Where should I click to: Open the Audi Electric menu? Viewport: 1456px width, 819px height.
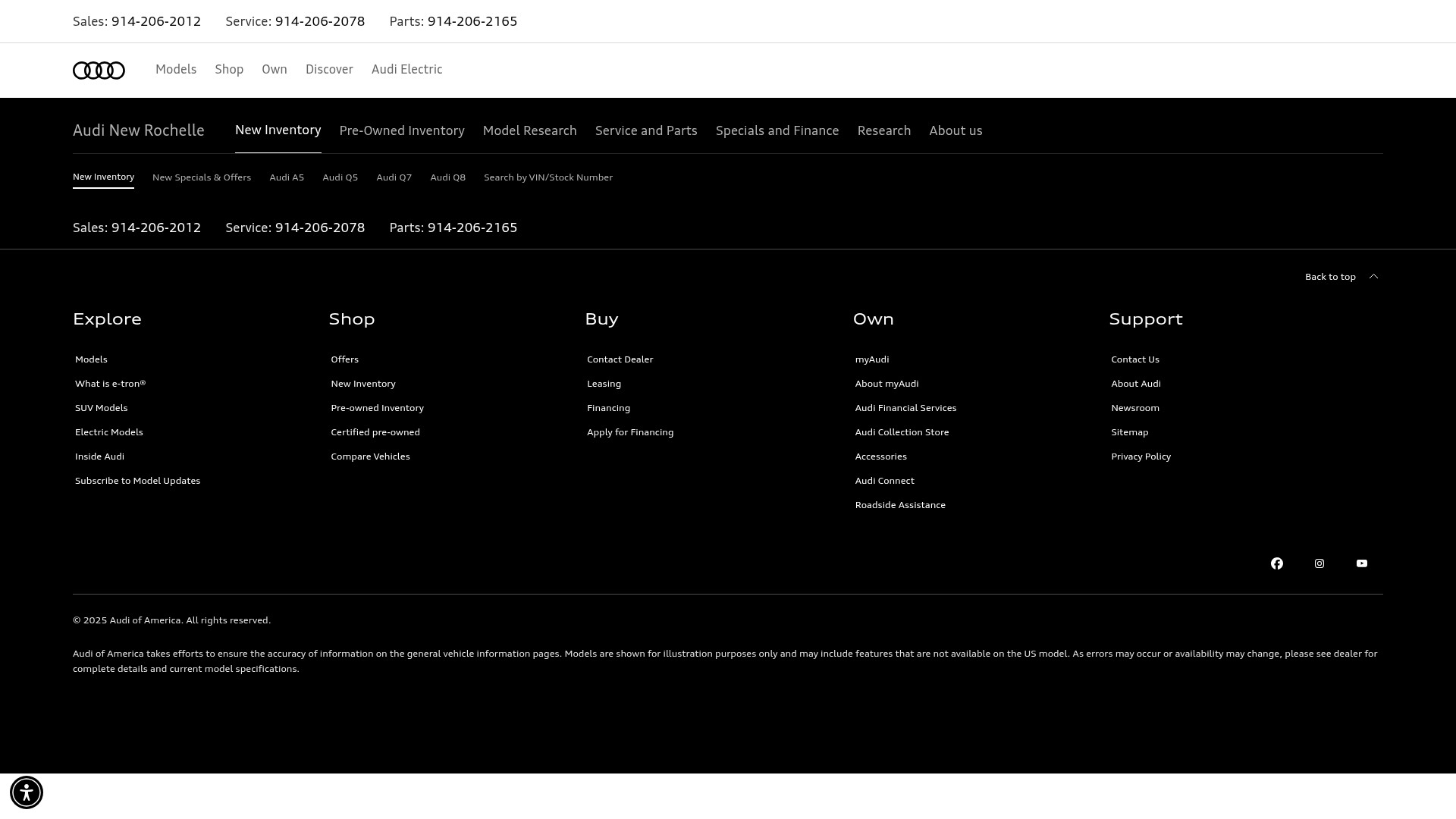point(406,70)
